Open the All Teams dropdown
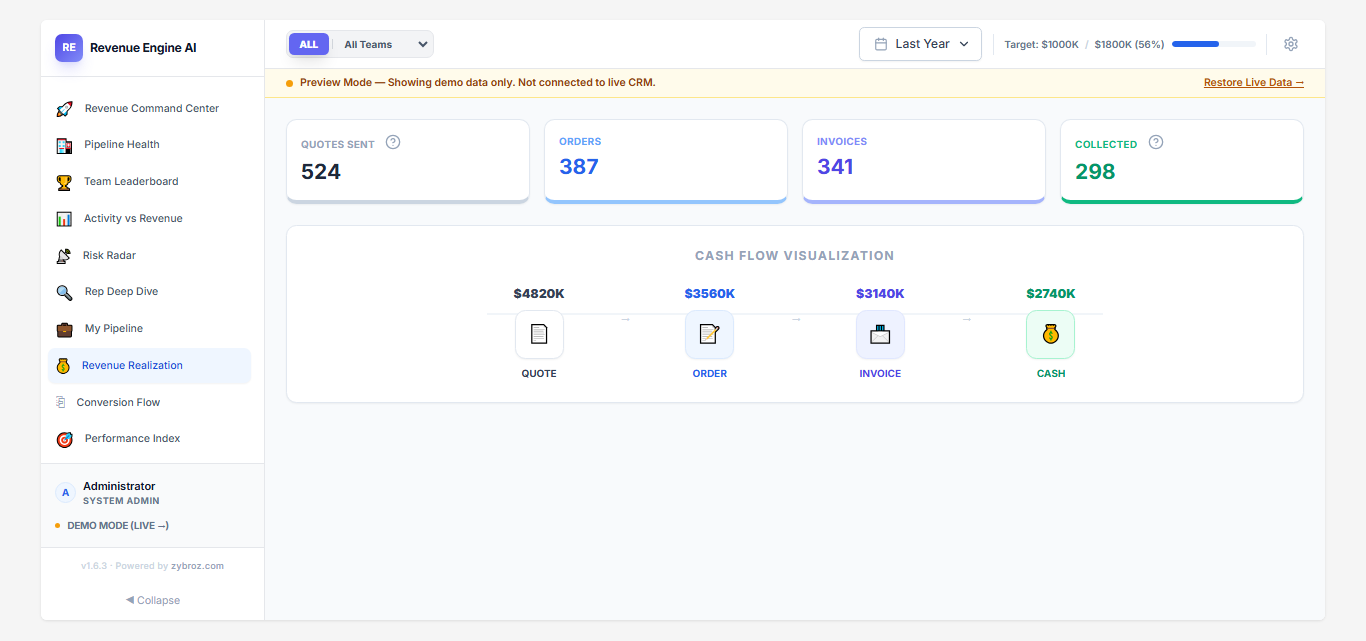Image resolution: width=1366 pixels, height=641 pixels. (x=382, y=44)
